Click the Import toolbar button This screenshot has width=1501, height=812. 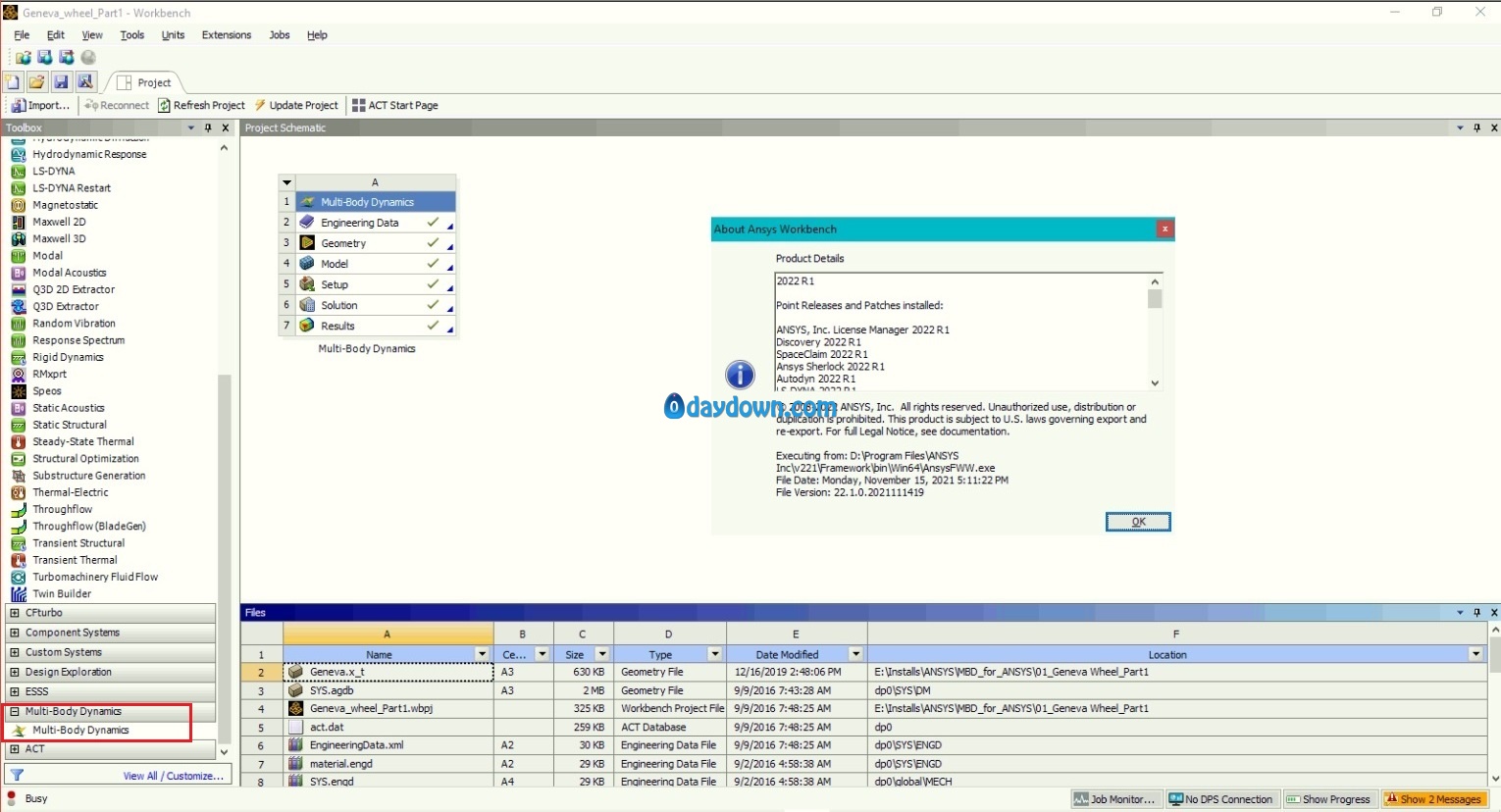(40, 105)
